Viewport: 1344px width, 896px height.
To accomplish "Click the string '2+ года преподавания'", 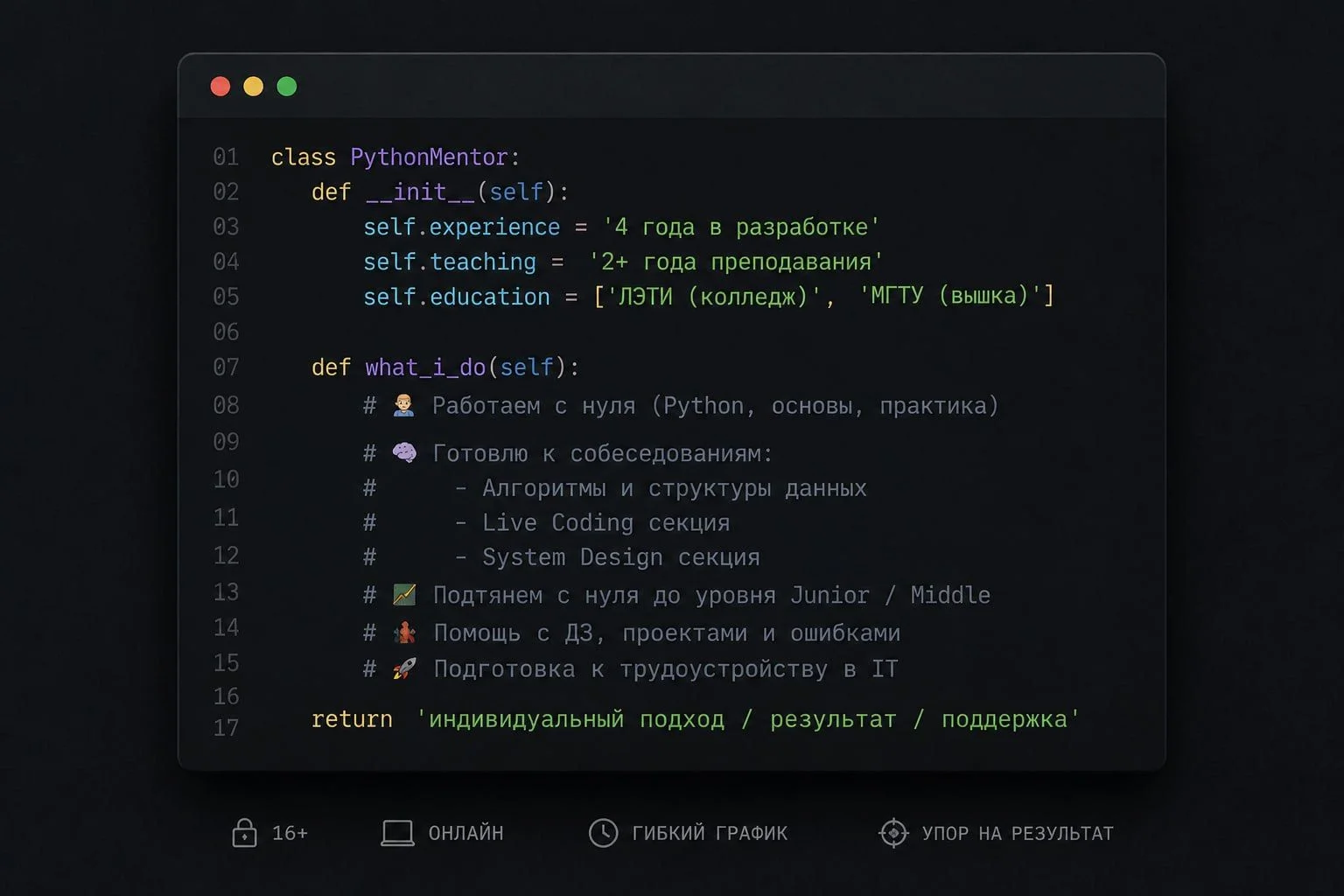I will (x=736, y=262).
